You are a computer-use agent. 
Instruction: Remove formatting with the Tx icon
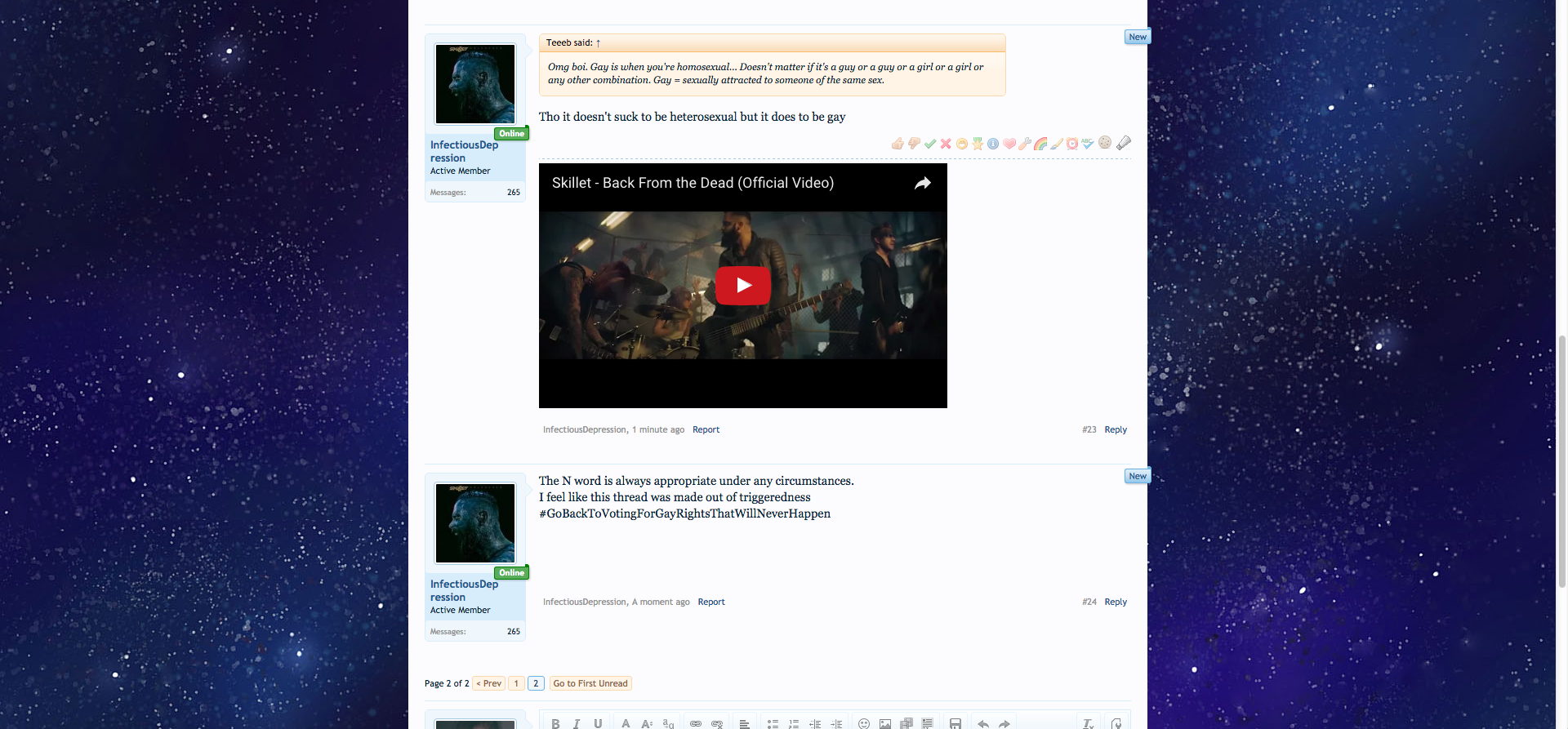tap(1088, 723)
